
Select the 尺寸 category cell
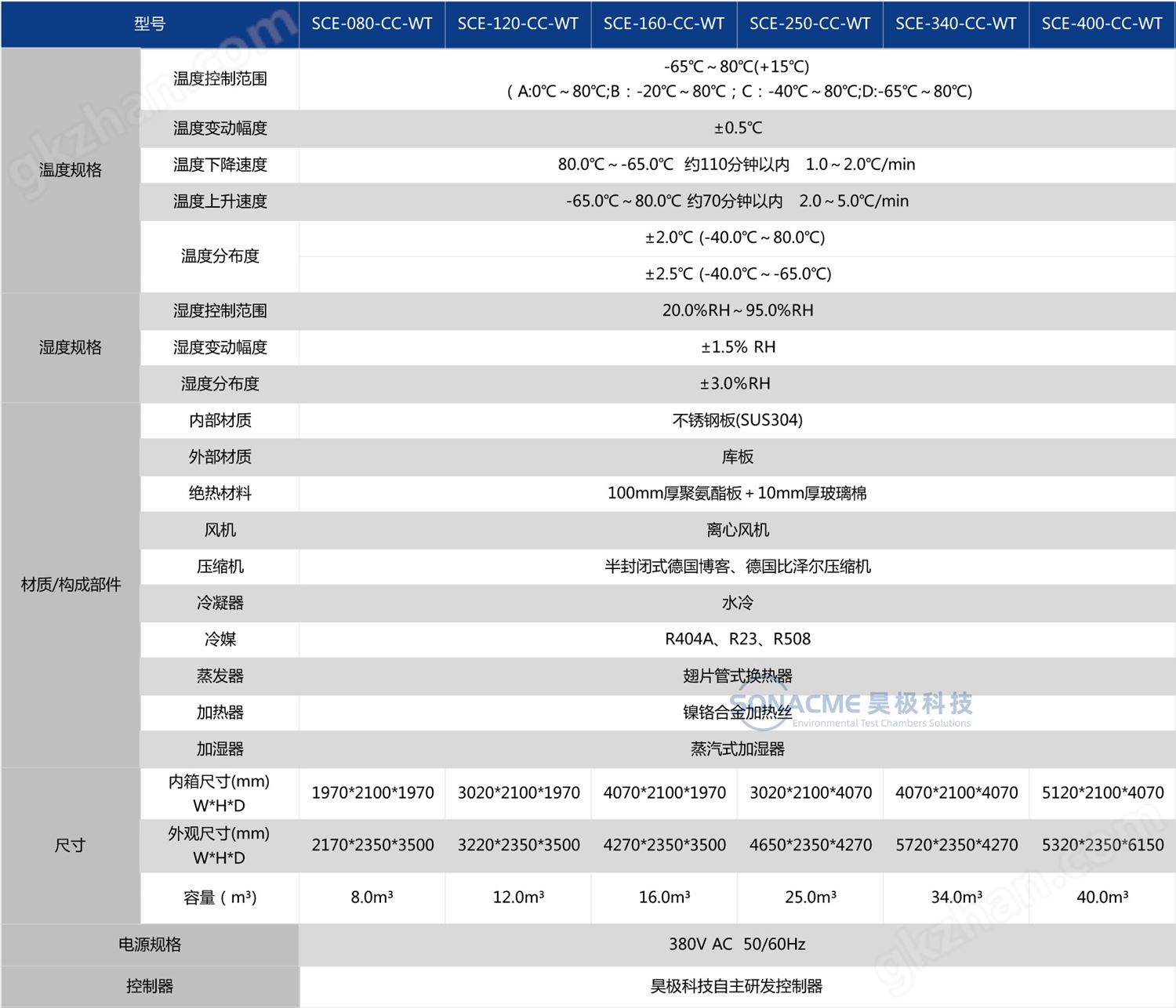(x=71, y=845)
